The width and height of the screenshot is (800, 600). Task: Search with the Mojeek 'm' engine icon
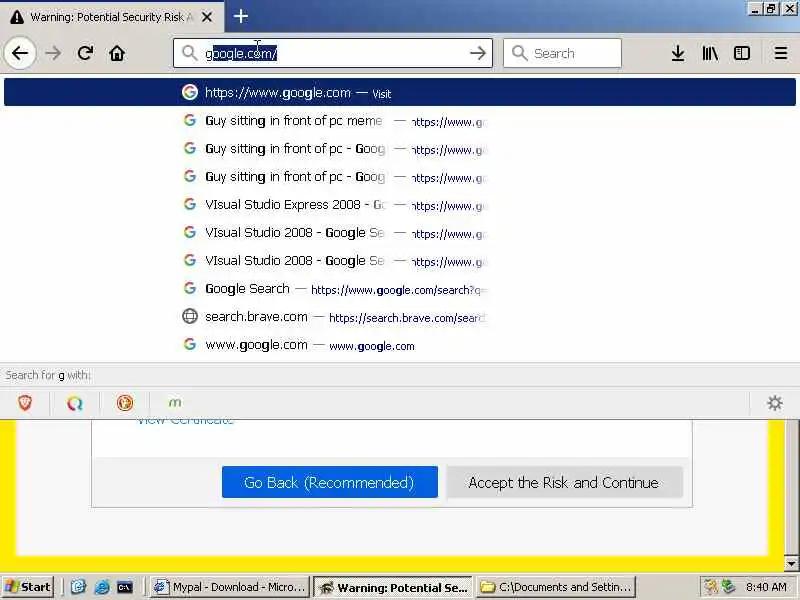pyautogui.click(x=174, y=403)
